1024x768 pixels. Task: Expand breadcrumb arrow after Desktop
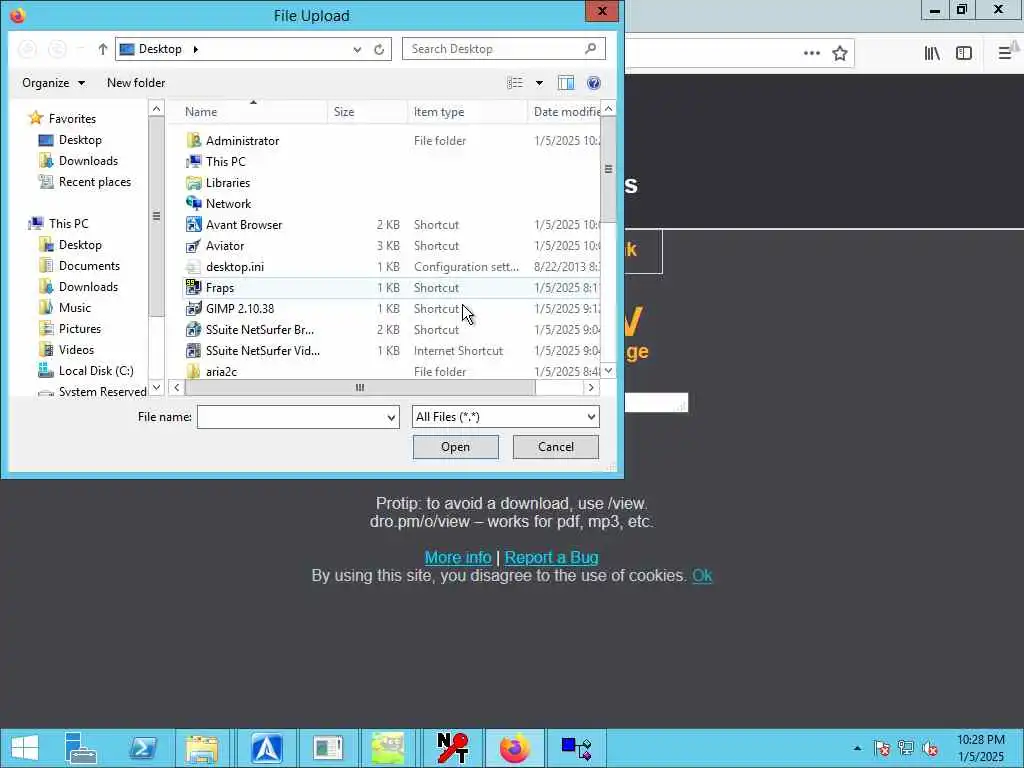click(195, 49)
